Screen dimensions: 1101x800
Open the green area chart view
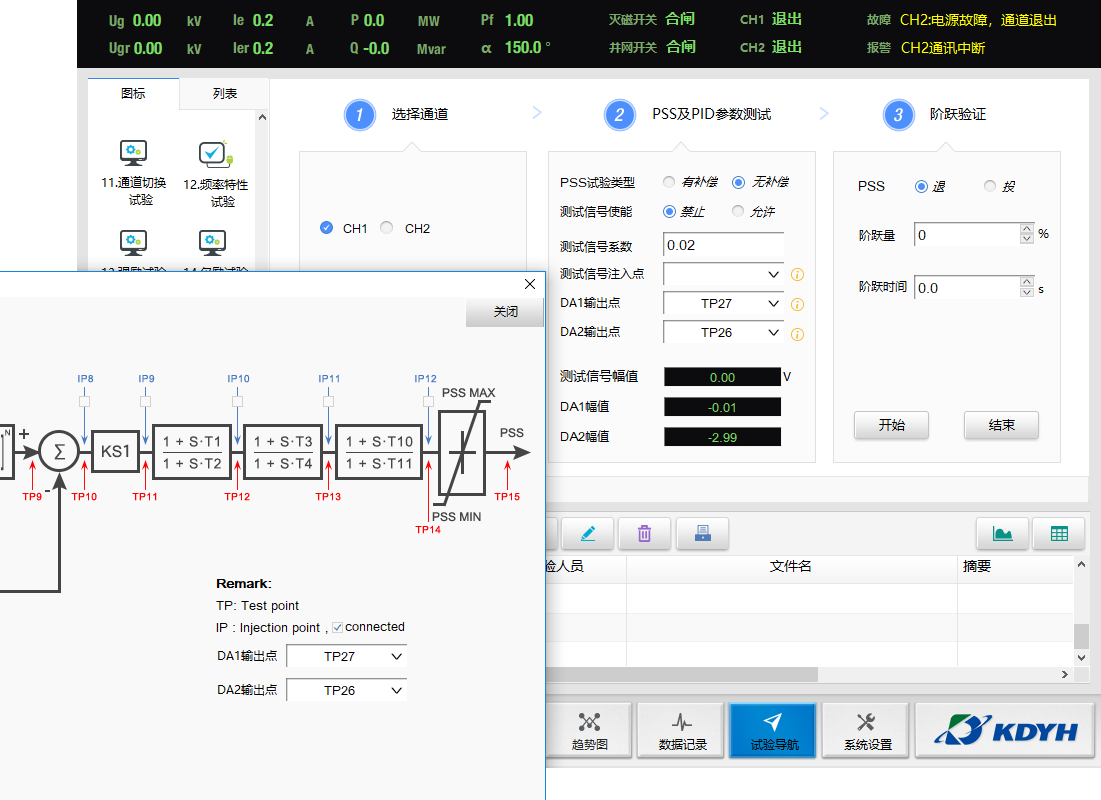(x=1002, y=534)
